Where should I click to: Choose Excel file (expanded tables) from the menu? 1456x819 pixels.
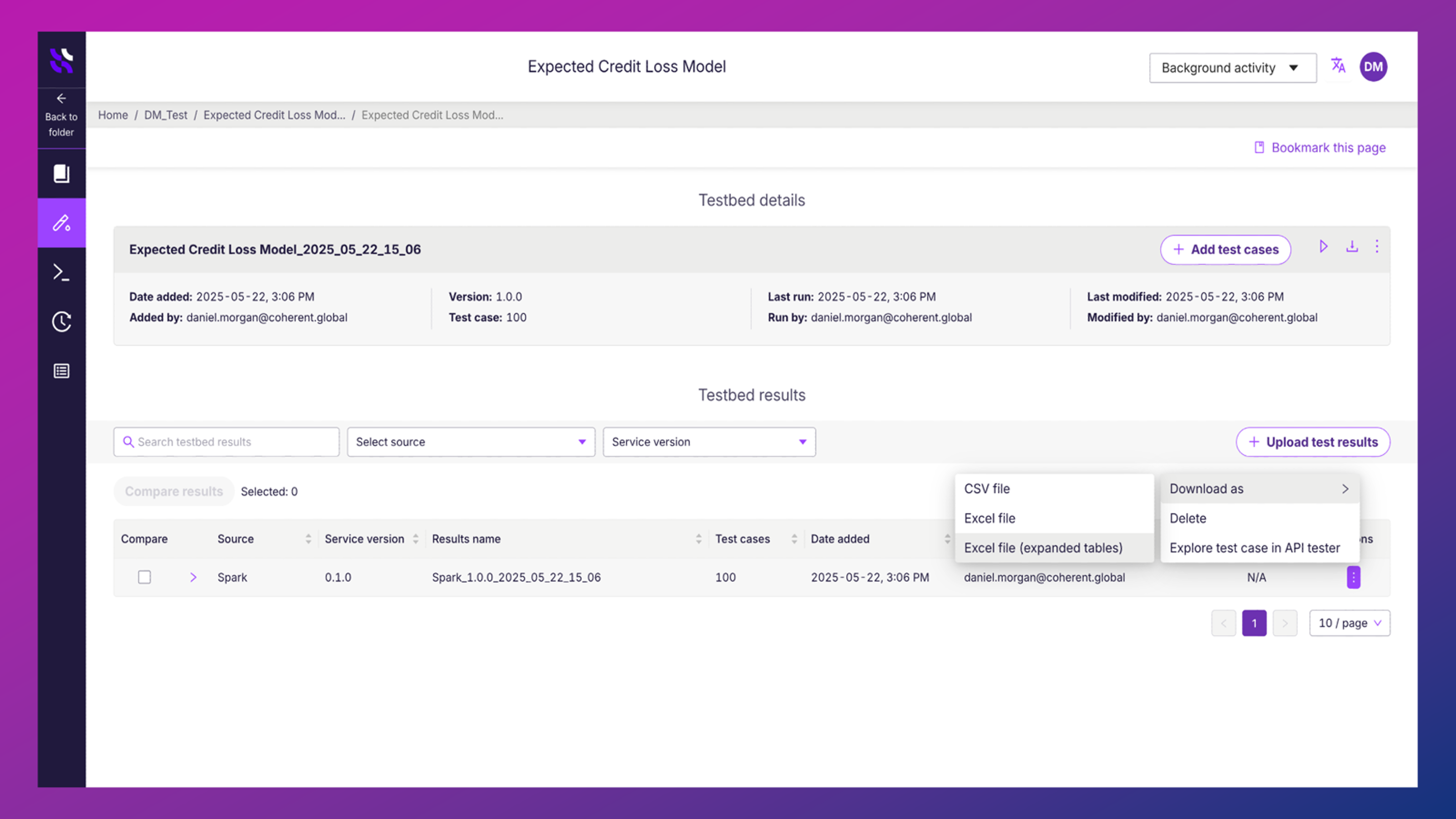click(x=1043, y=548)
